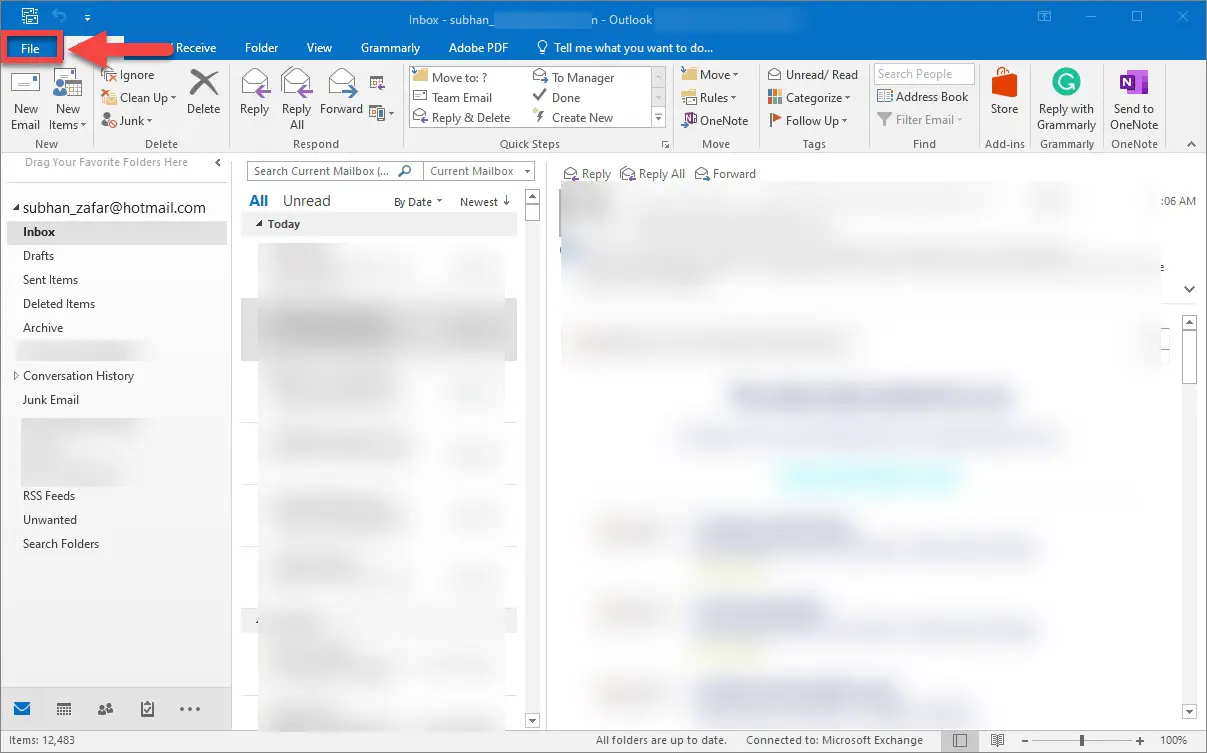Filter the list to Unread messages

306,201
